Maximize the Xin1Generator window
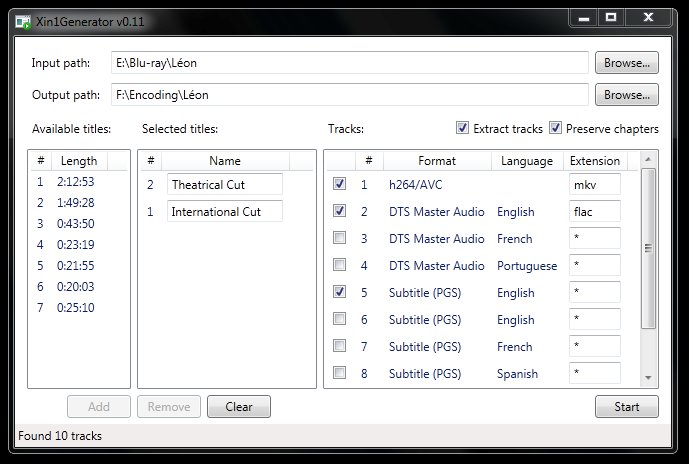This screenshot has height=464, width=689. click(611, 18)
